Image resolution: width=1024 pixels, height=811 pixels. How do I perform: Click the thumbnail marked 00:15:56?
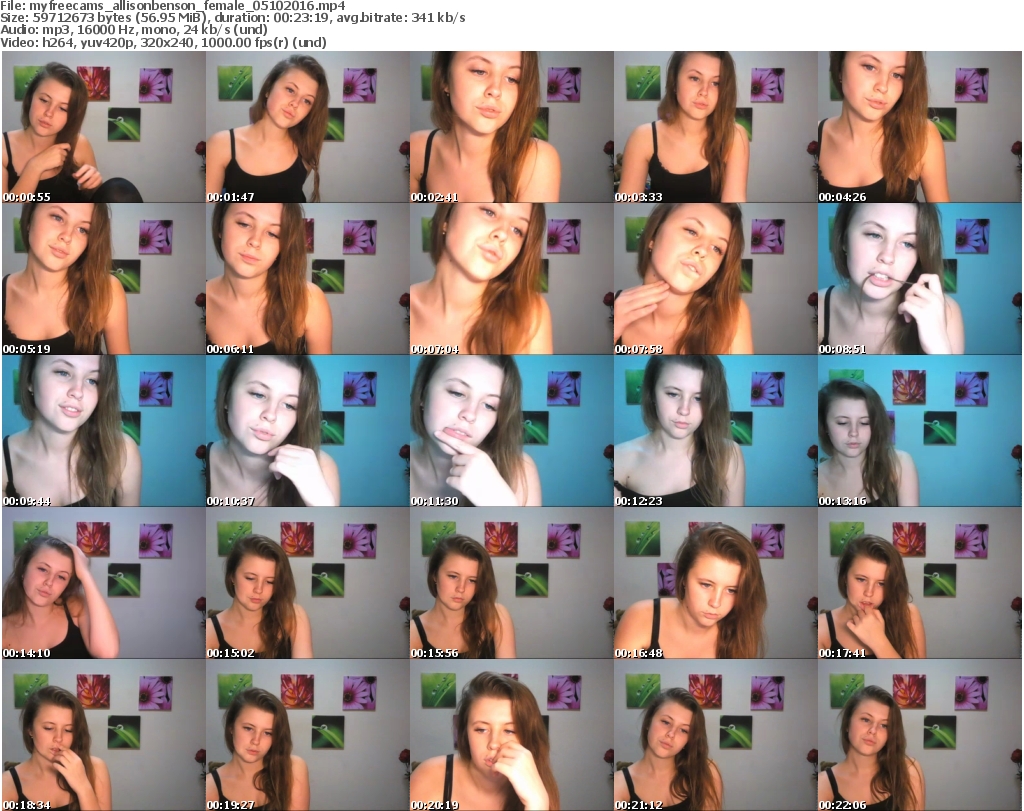pyautogui.click(x=510, y=583)
